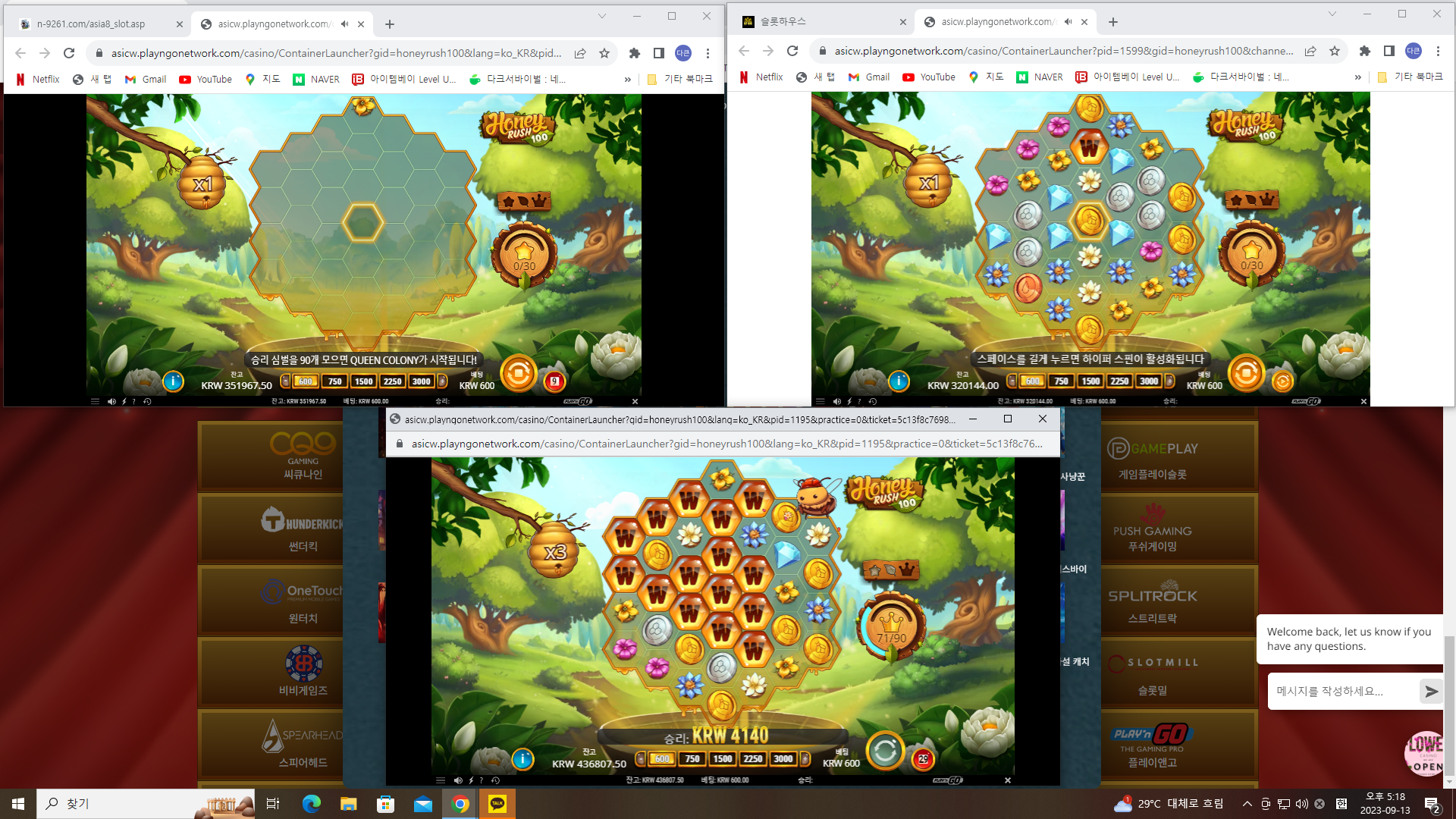
Task: Expand hidden bookmarks chevron in the left browser
Action: coord(627,79)
